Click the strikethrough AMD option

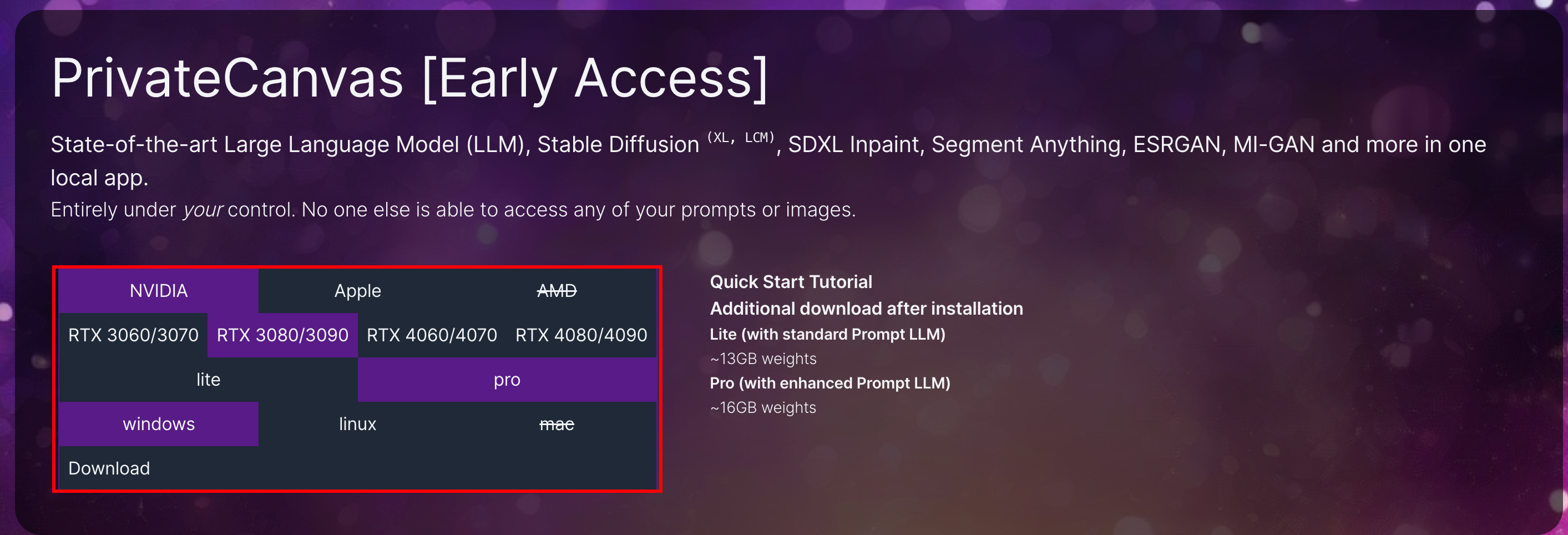[x=557, y=291]
